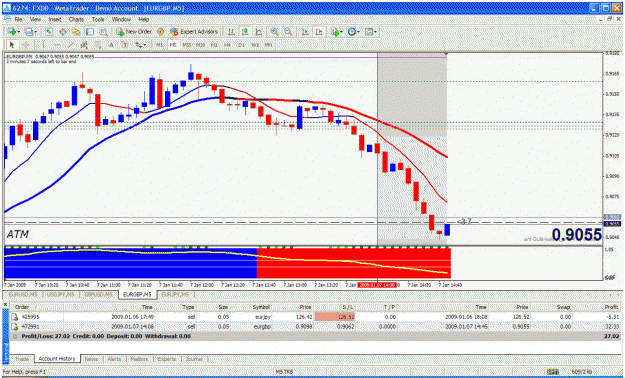Click the New Order button
The image size is (625, 378).
(134, 32)
